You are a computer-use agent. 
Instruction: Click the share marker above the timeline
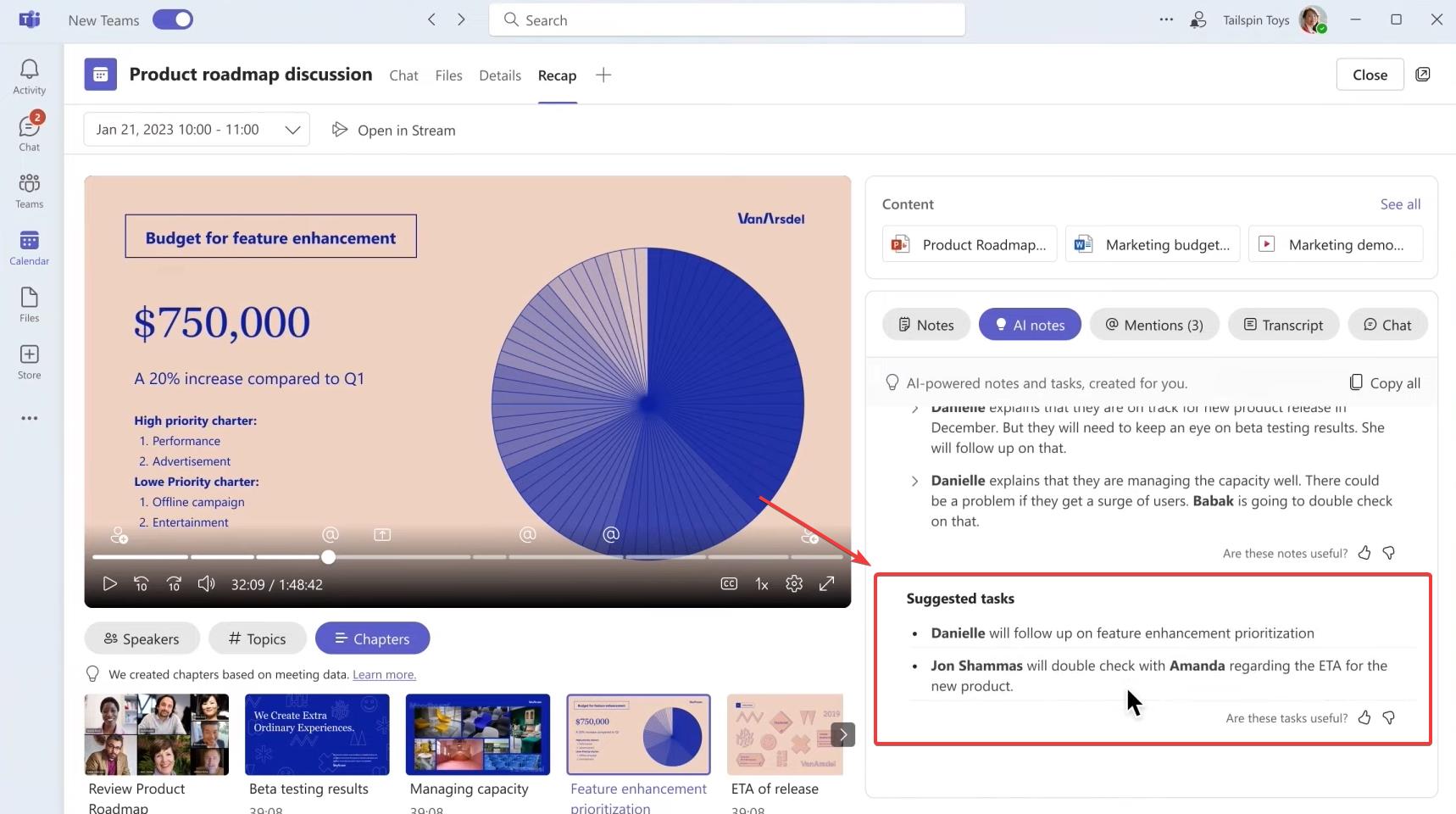(382, 534)
